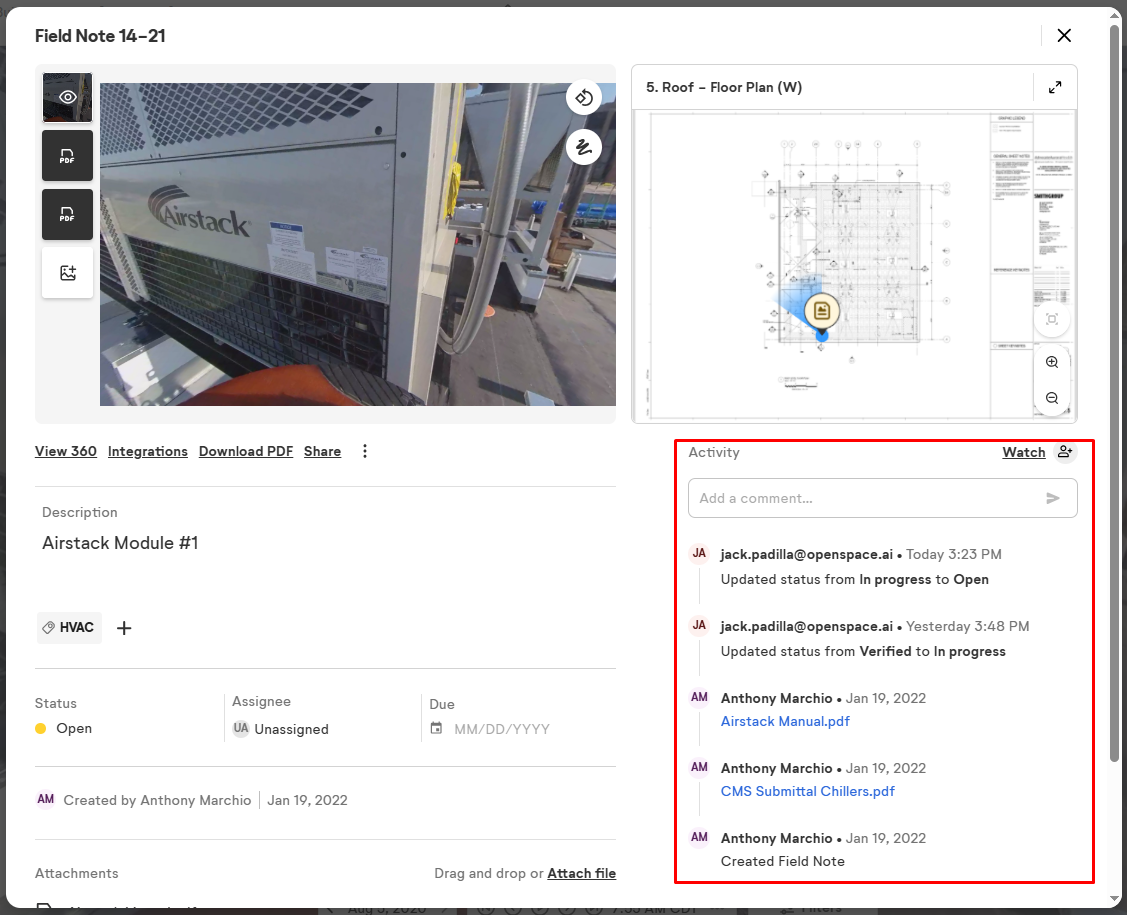Recenter the floor plan with the frame icon
This screenshot has height=915, width=1127.
click(x=1052, y=319)
